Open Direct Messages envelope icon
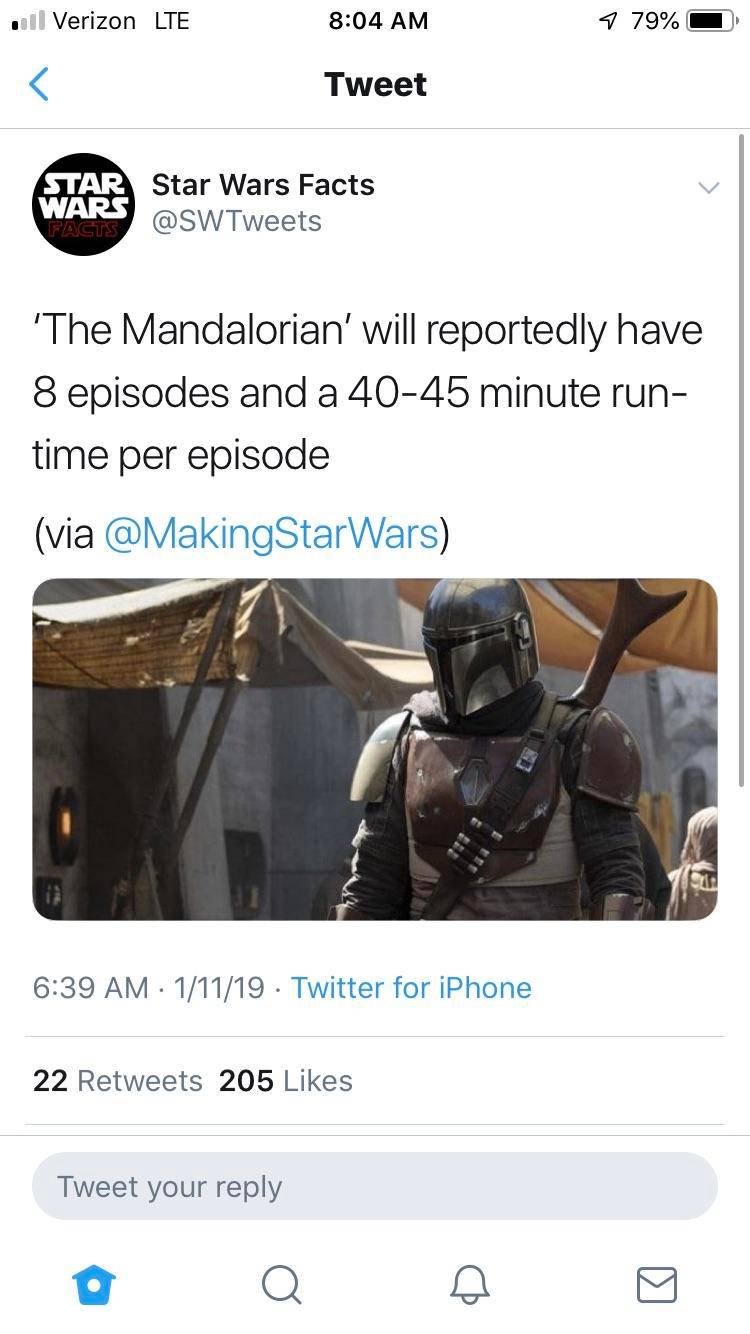The height and width of the screenshot is (1334, 750). (x=657, y=1287)
